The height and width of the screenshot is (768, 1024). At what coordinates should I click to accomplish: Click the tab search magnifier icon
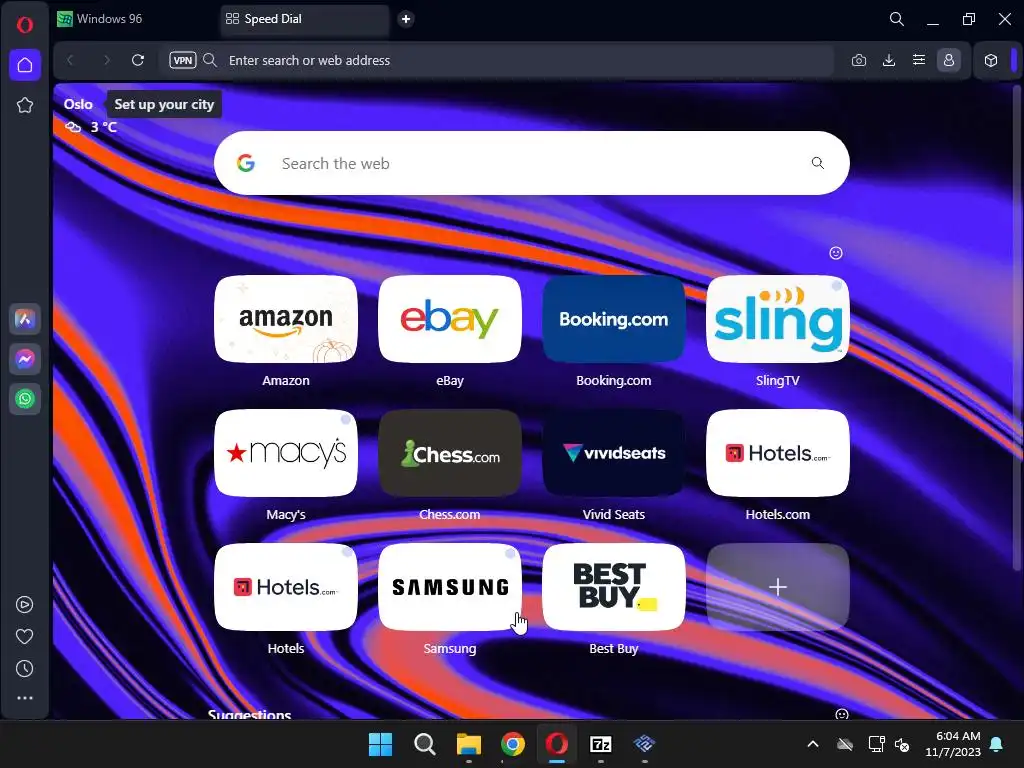coord(897,19)
